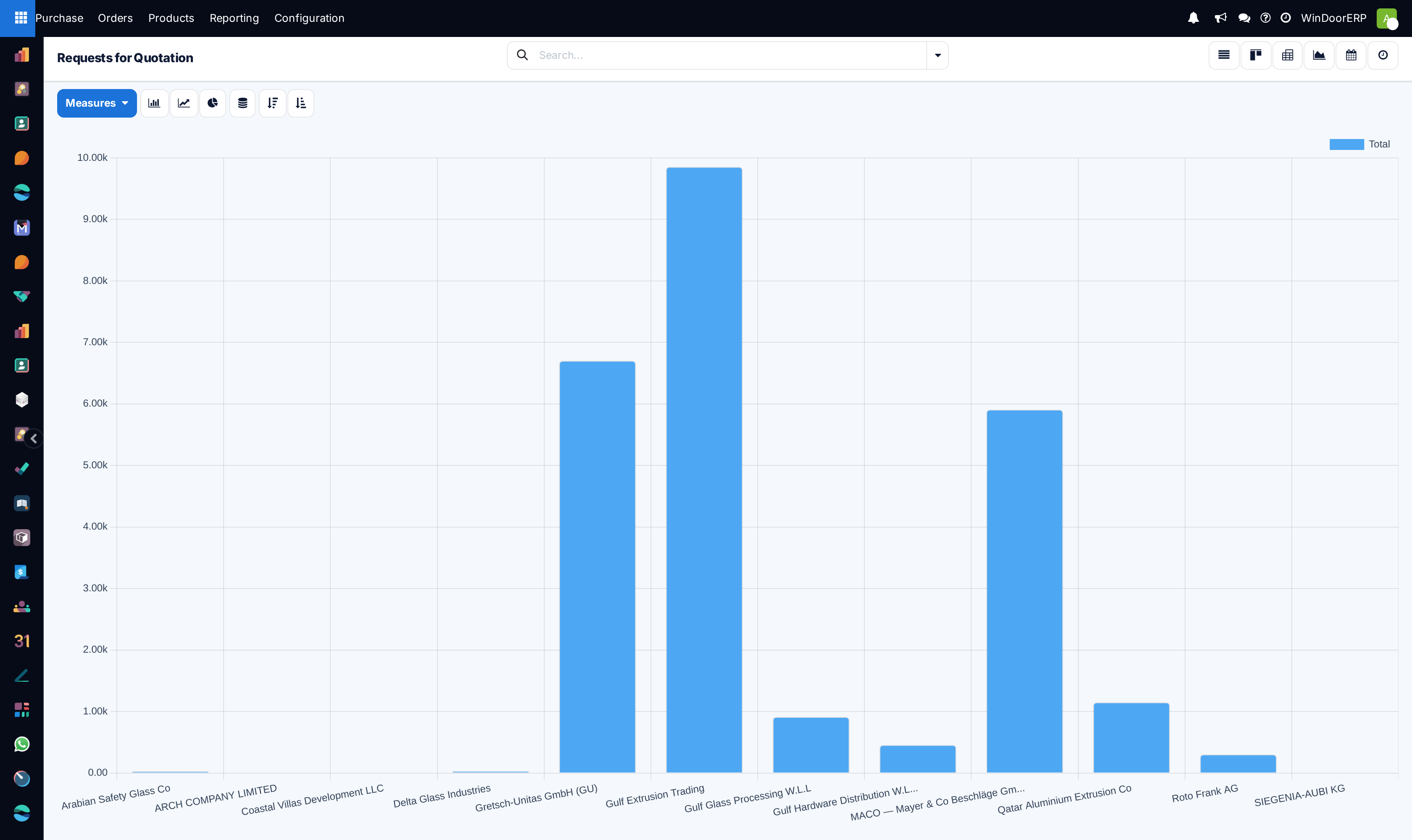Open the Orders menu
The height and width of the screenshot is (840, 1412).
tap(115, 18)
